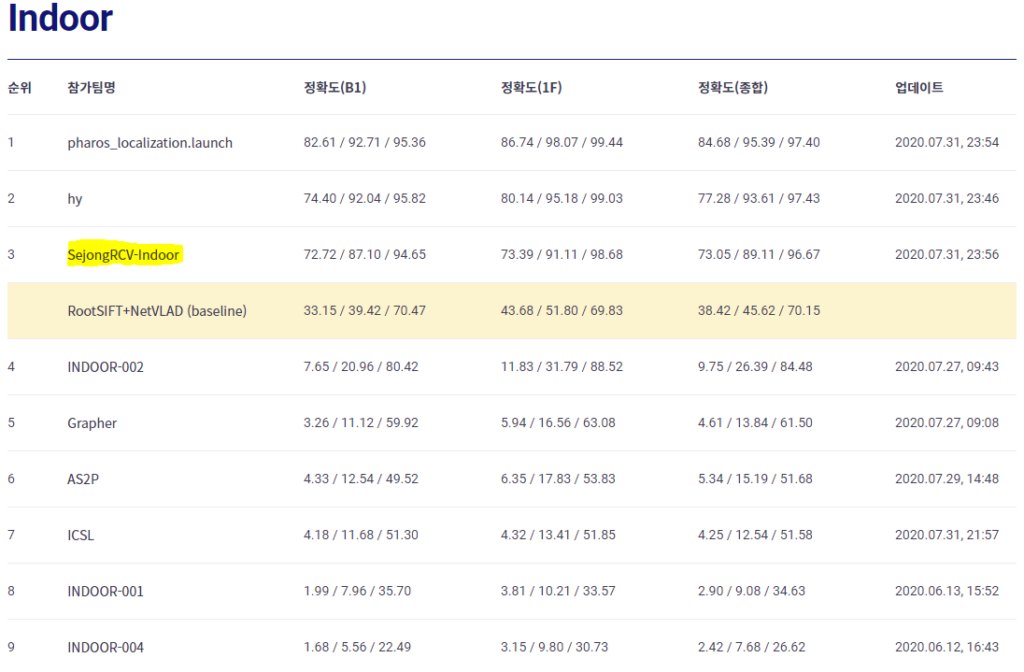Select the 정확도(종합) column header

[732, 88]
